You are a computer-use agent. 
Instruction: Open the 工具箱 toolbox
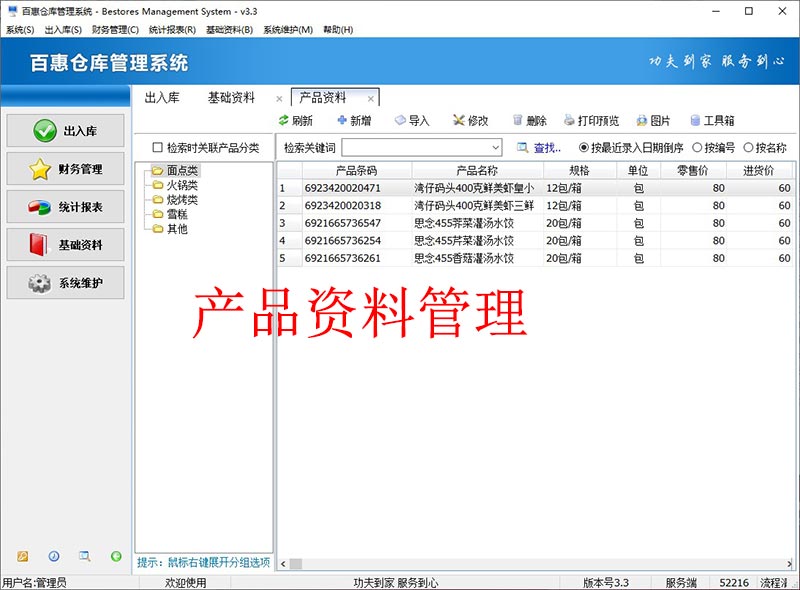pos(712,120)
